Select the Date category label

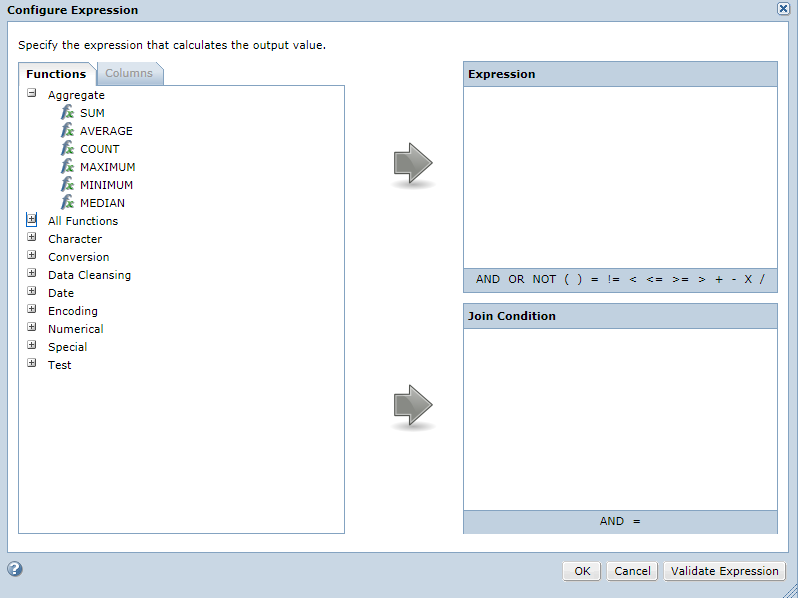61,293
